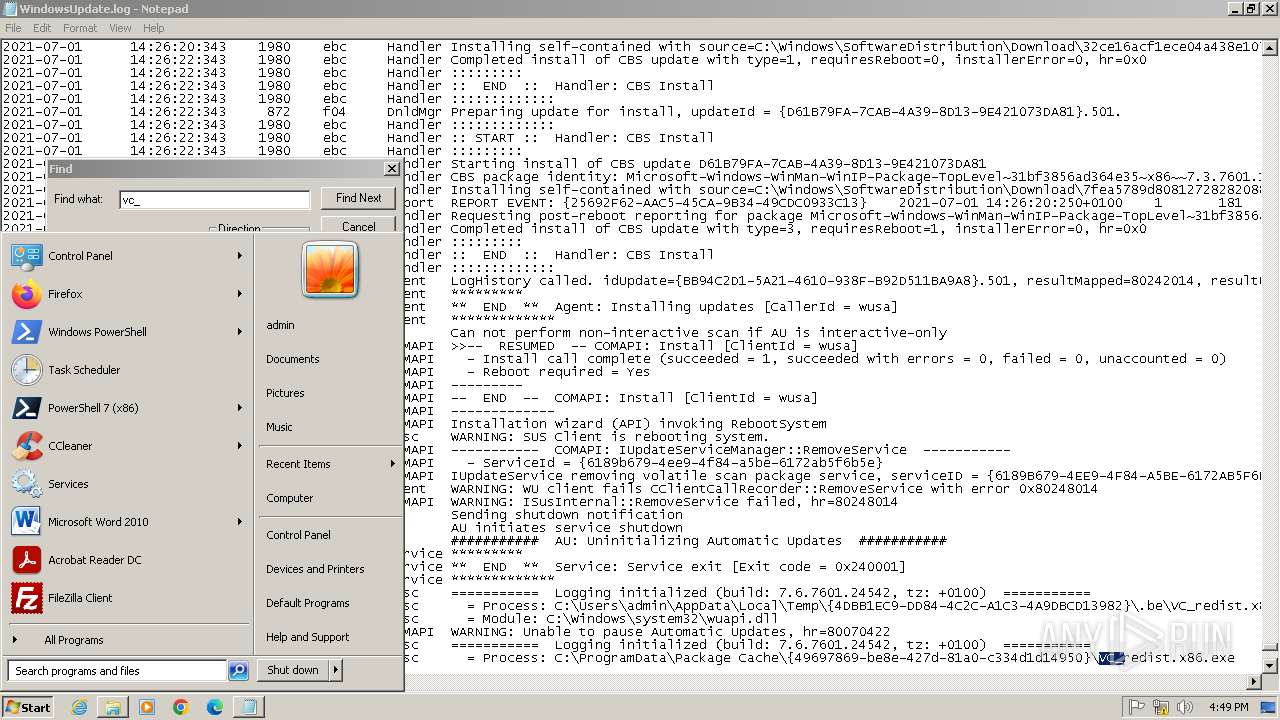This screenshot has height=720, width=1280.
Task: Click the Search programs and files box
Action: coord(117,671)
